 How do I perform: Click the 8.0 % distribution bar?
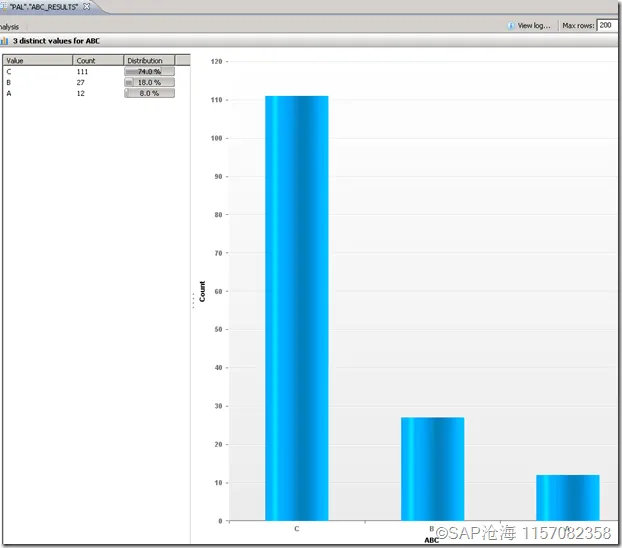pos(149,93)
